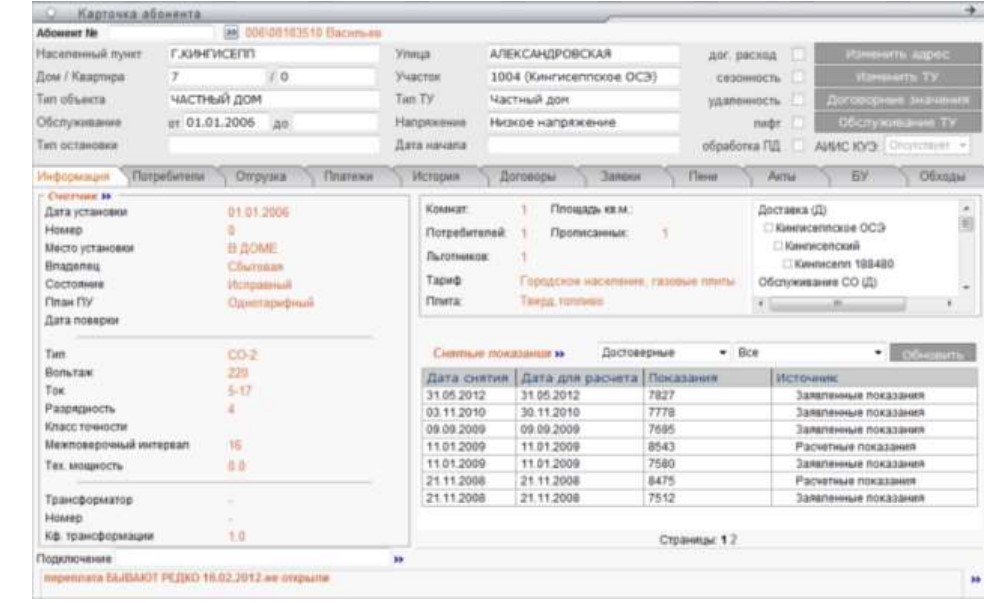
Task: Open the Пени tab
Action: coord(703,177)
